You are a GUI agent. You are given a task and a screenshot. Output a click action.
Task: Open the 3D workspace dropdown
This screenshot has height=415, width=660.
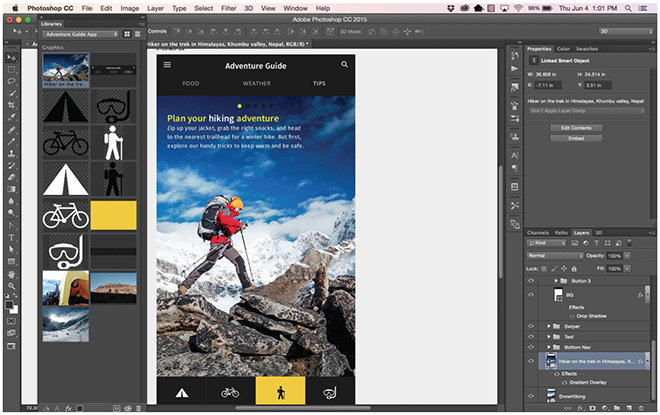625,31
